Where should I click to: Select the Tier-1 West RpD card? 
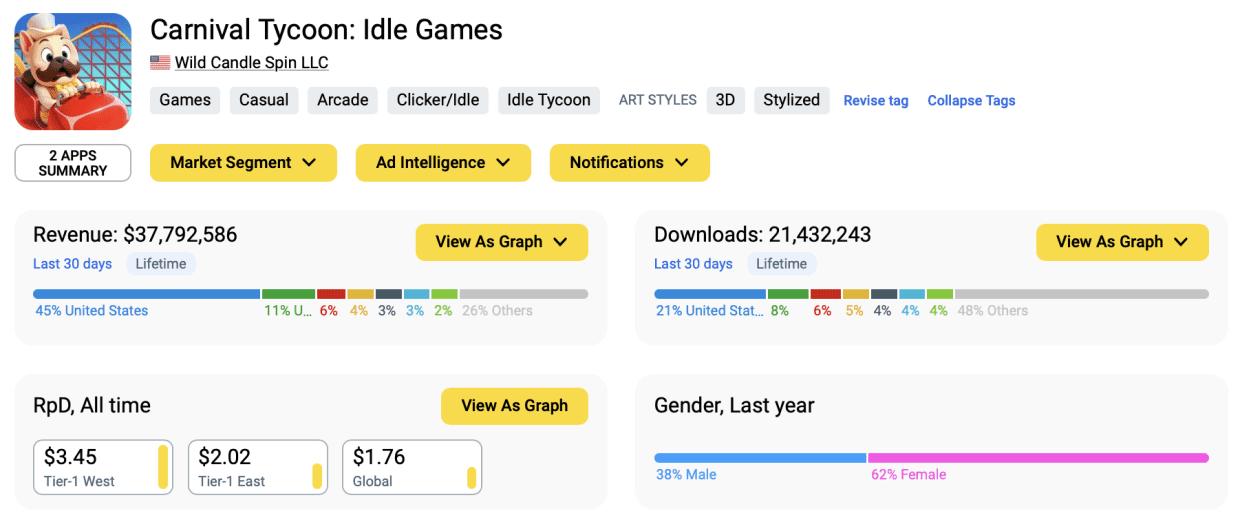pos(103,467)
